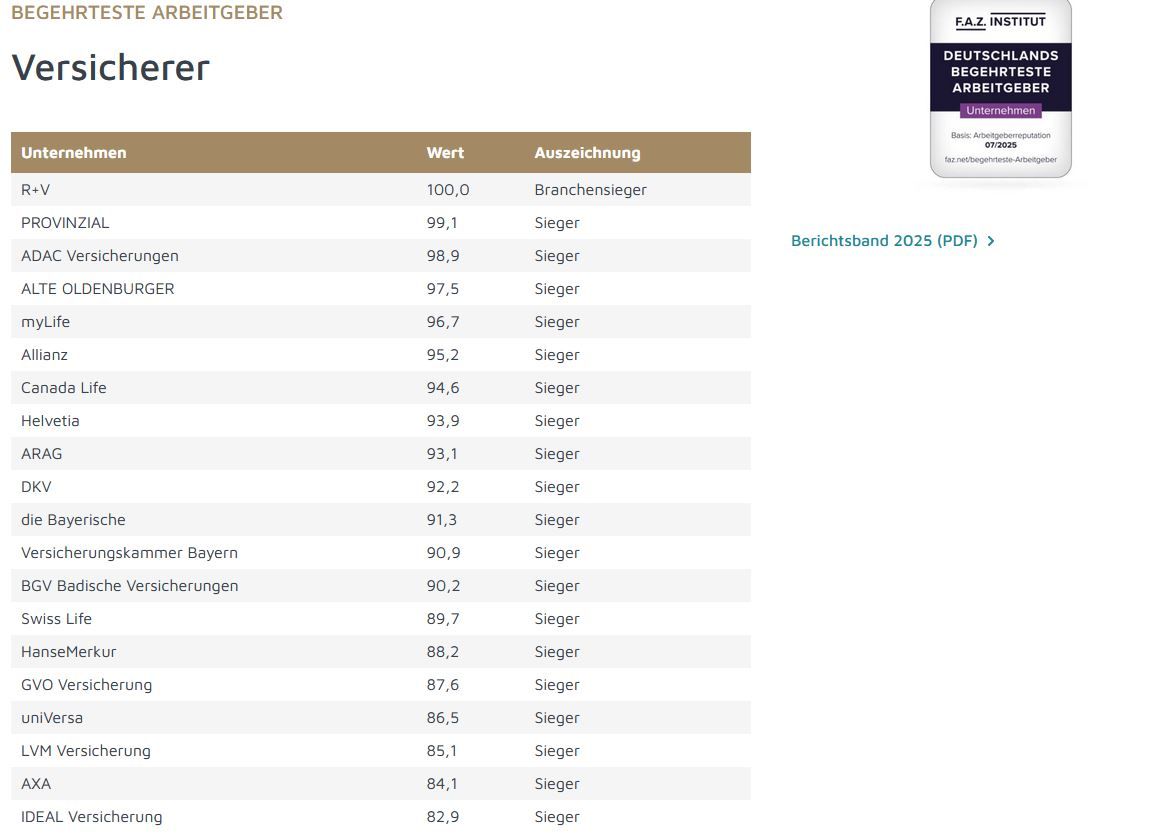The height and width of the screenshot is (839, 1158).
Task: Select the Helvetia company name
Action: pyautogui.click(x=50, y=421)
